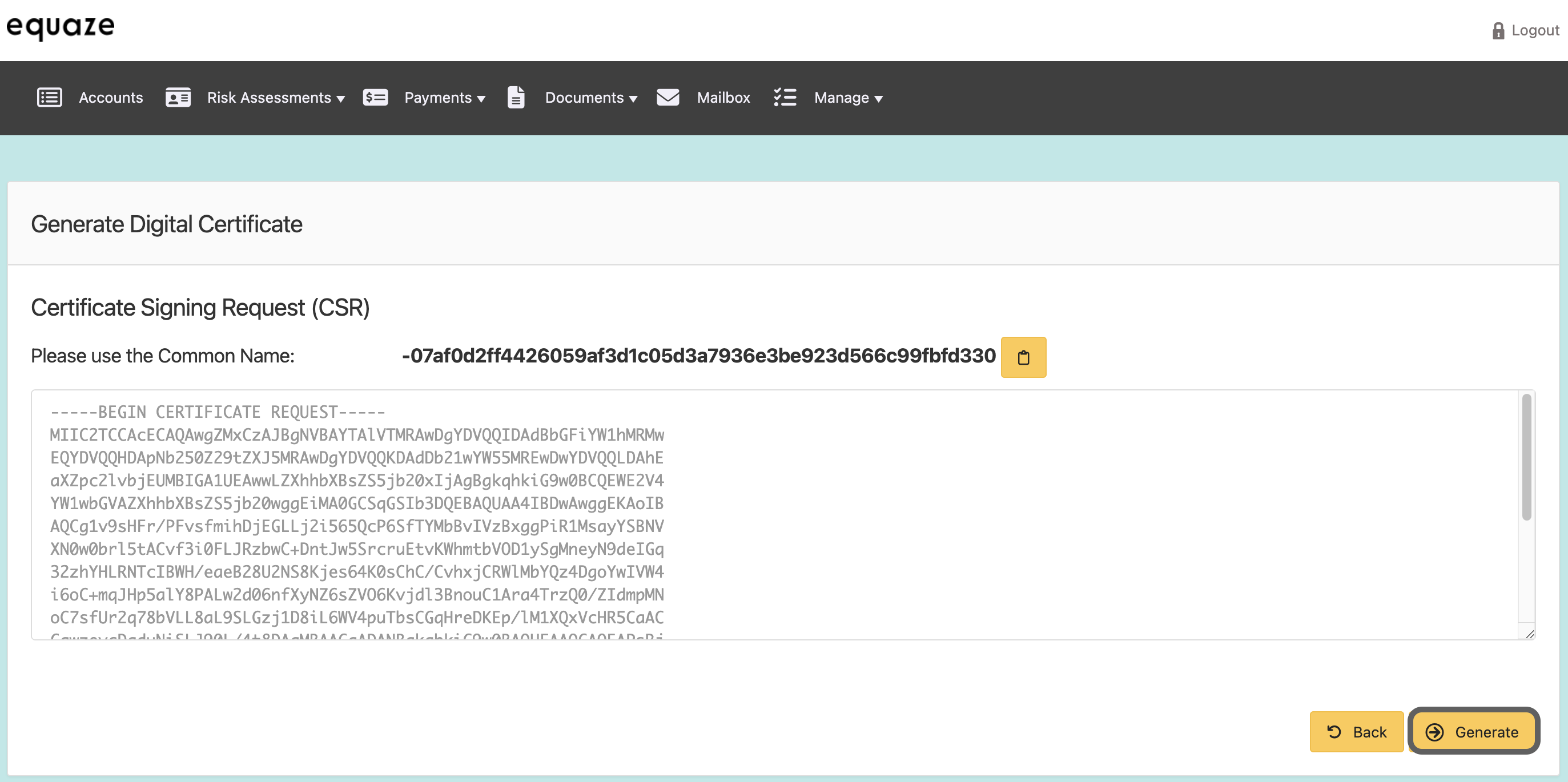
Task: Click the Mailbox envelope icon
Action: pos(668,98)
